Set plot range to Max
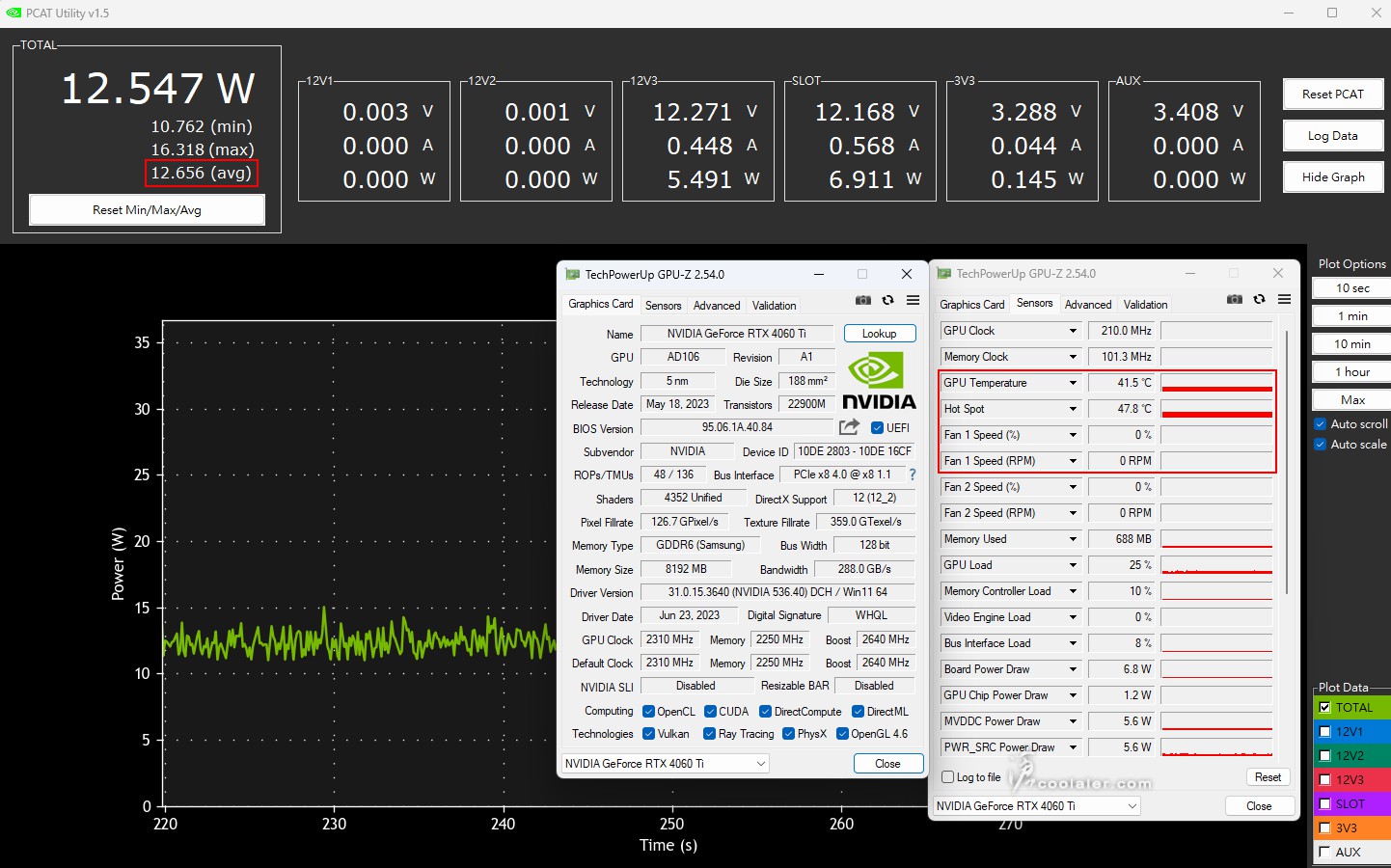The width and height of the screenshot is (1391, 868). point(1352,400)
